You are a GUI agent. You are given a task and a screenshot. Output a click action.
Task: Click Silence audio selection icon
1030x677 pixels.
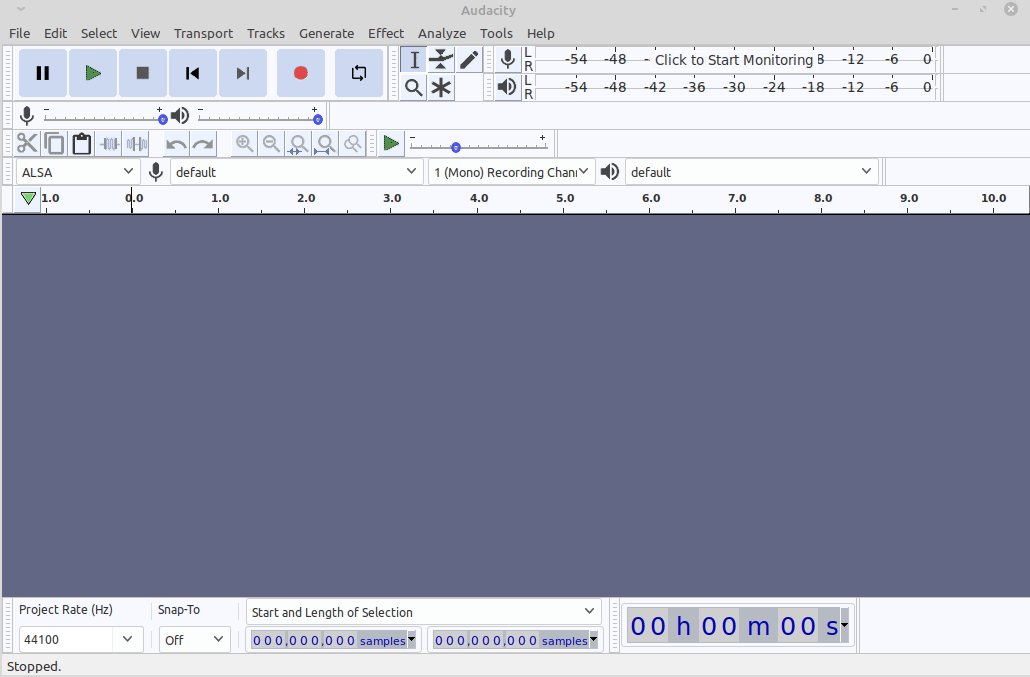[137, 143]
